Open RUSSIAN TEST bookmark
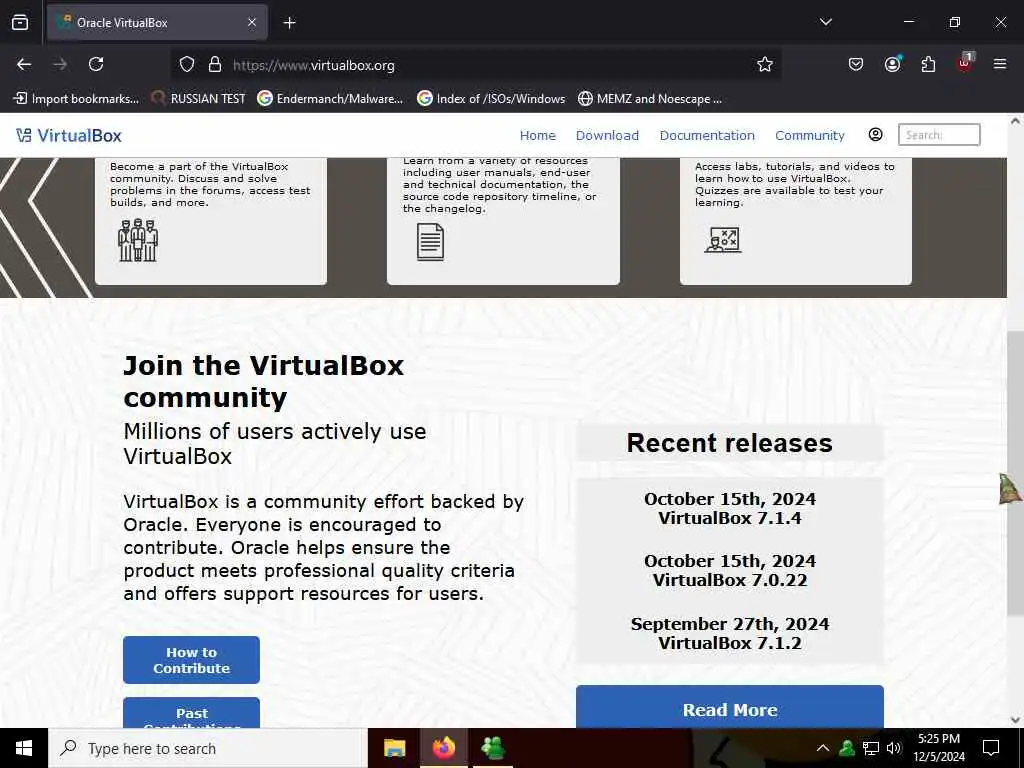The height and width of the screenshot is (768, 1024). pyautogui.click(x=198, y=99)
